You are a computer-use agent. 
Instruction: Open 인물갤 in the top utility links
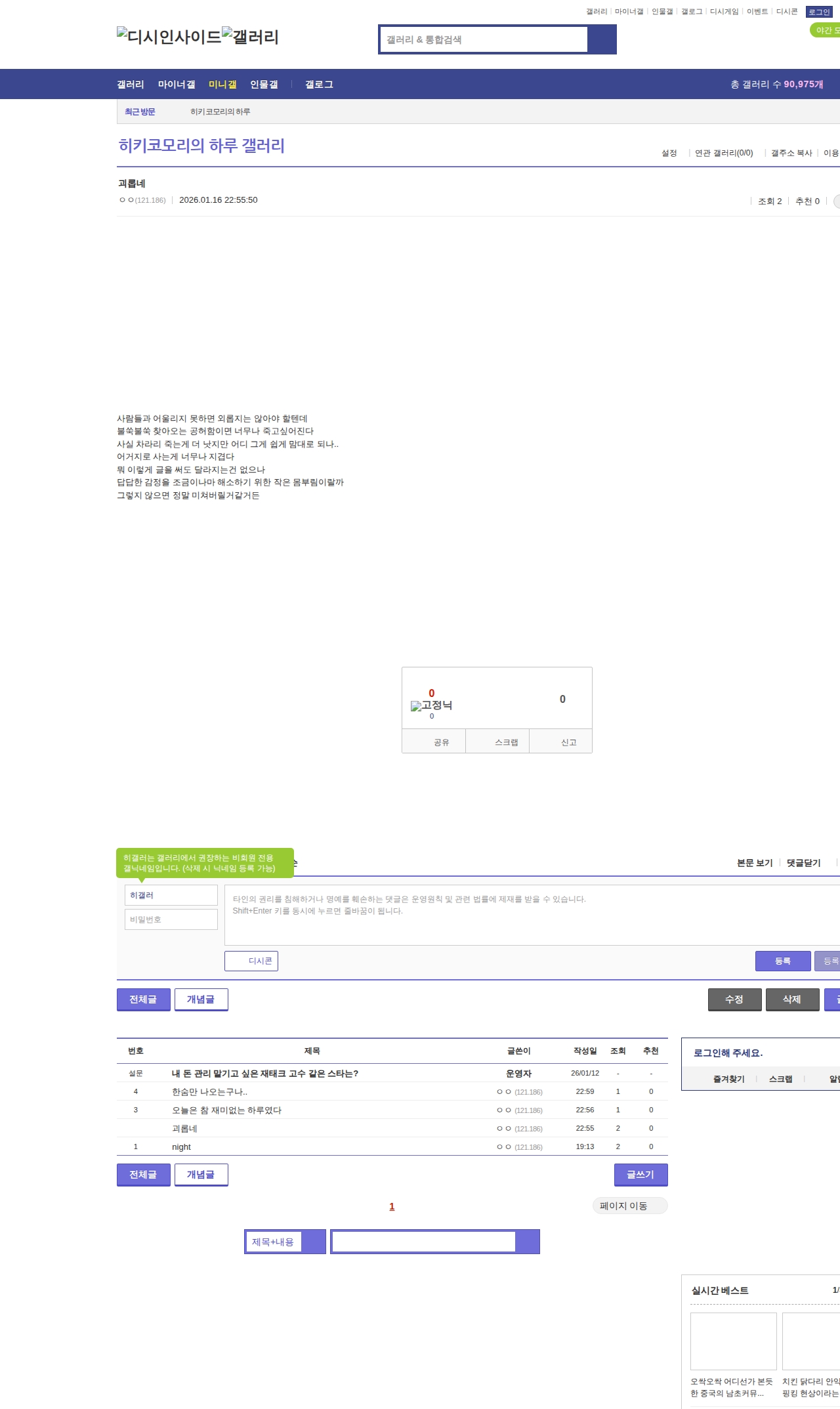662,12
